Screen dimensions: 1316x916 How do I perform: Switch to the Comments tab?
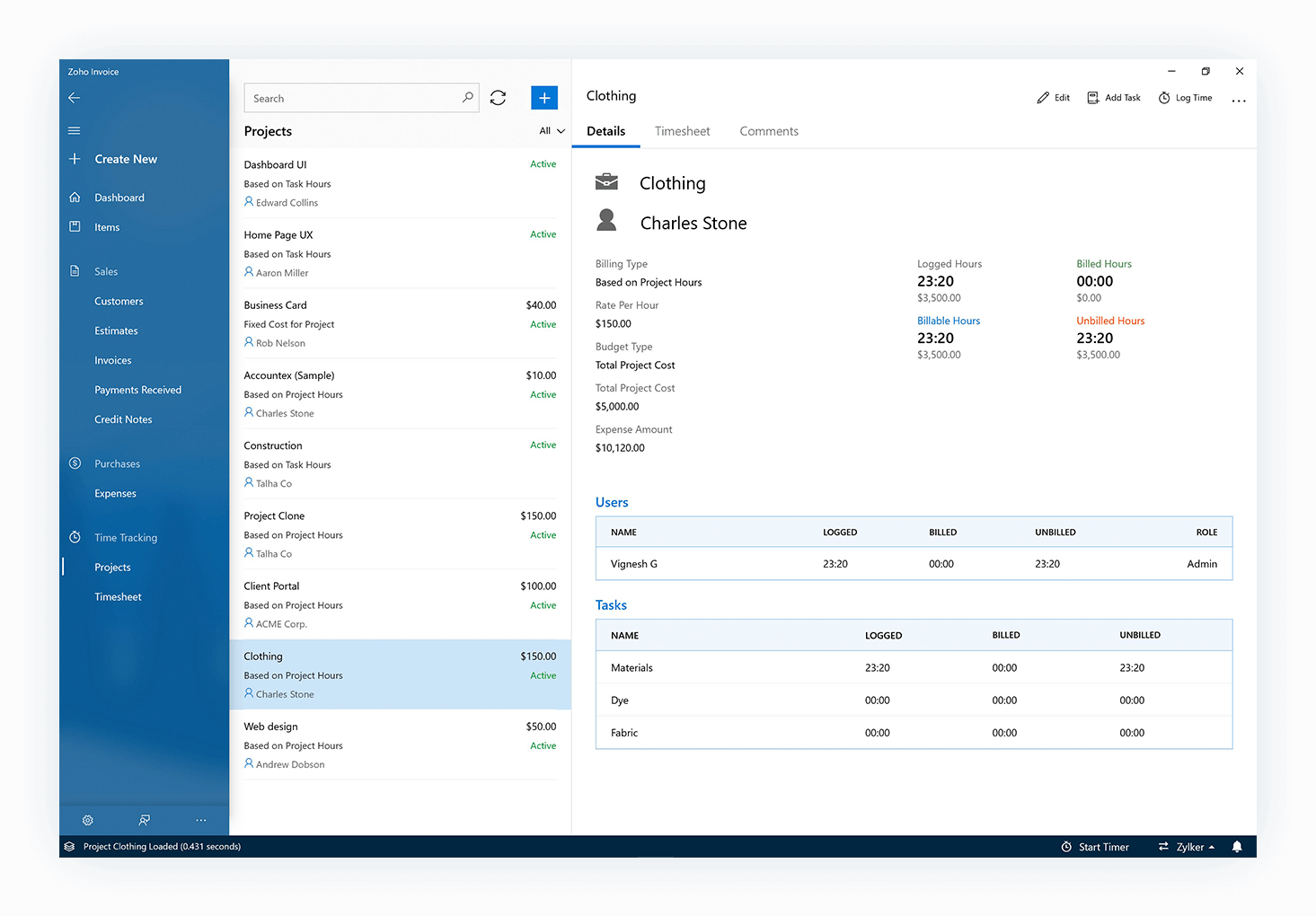click(769, 131)
